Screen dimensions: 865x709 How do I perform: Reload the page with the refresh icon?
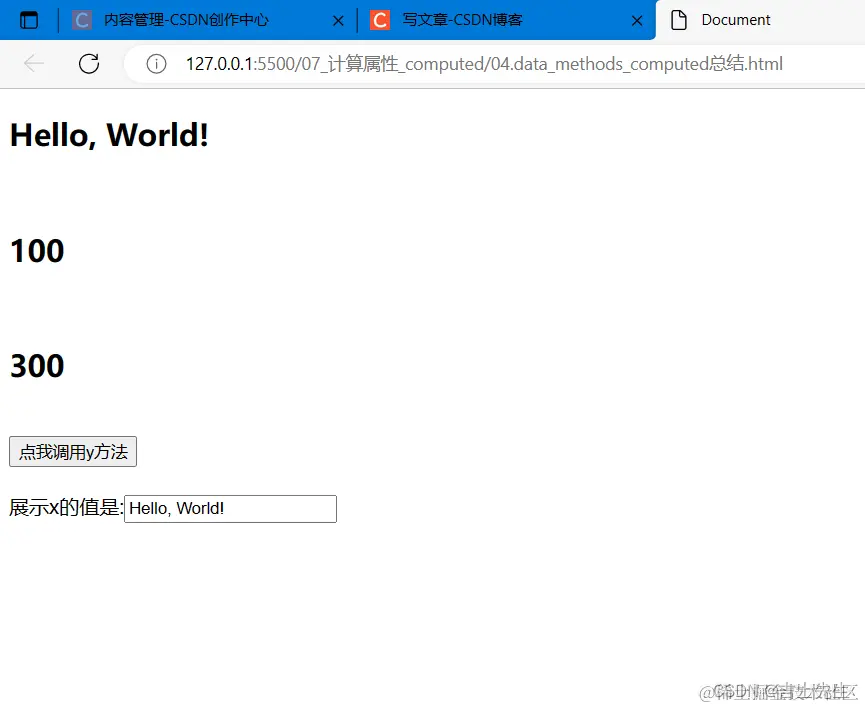(x=89, y=63)
